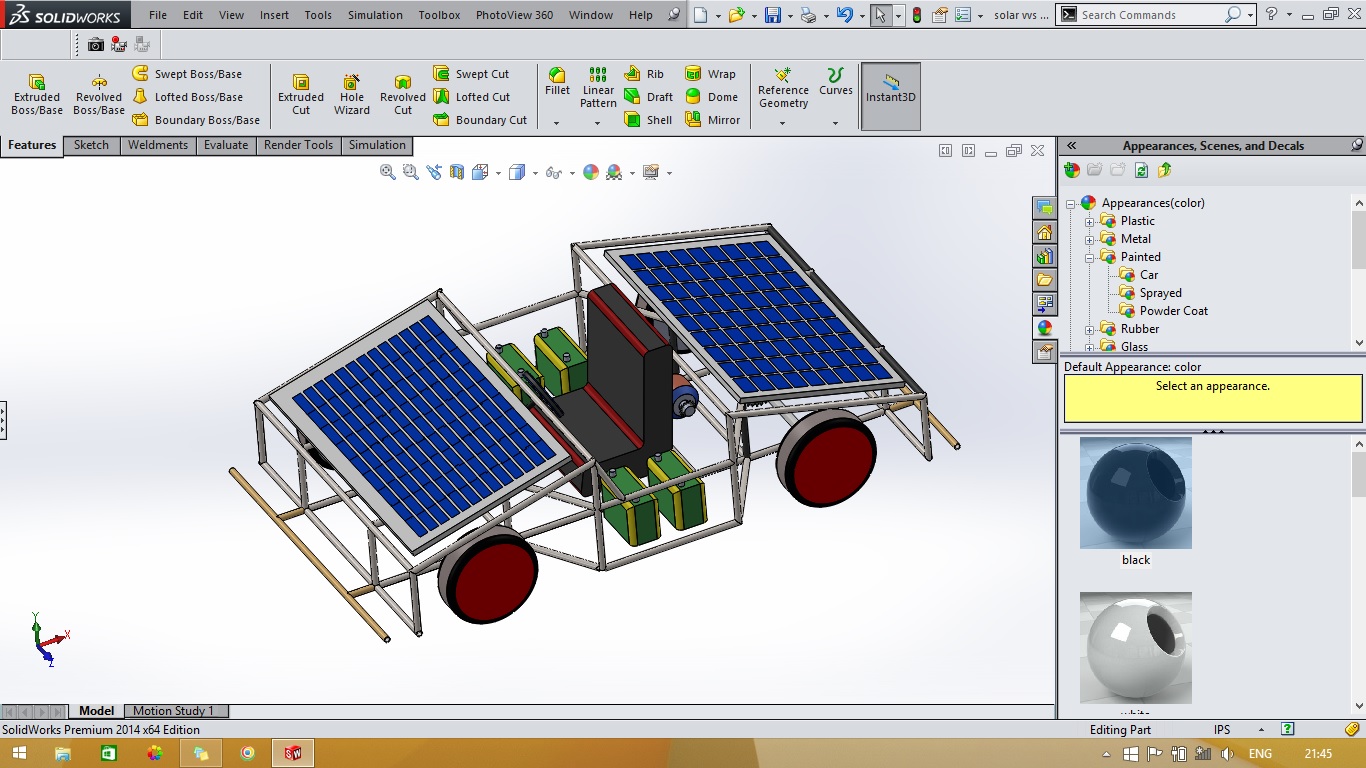Screen dimensions: 1366x768
Task: Select the Sprayed tree item
Action: pyautogui.click(x=1160, y=293)
